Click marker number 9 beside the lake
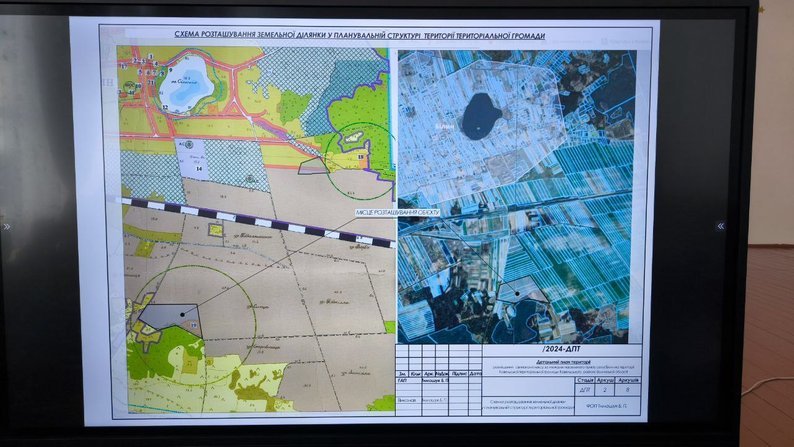 click(170, 67)
